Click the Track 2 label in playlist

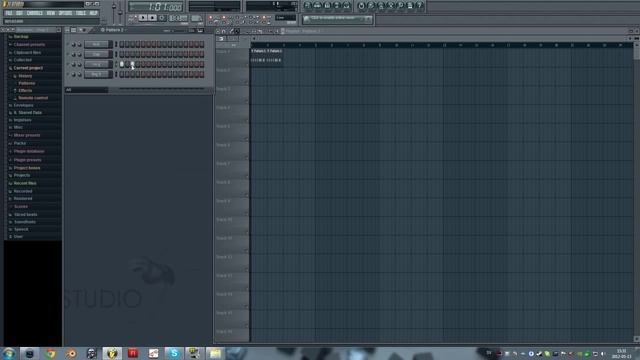point(223,70)
